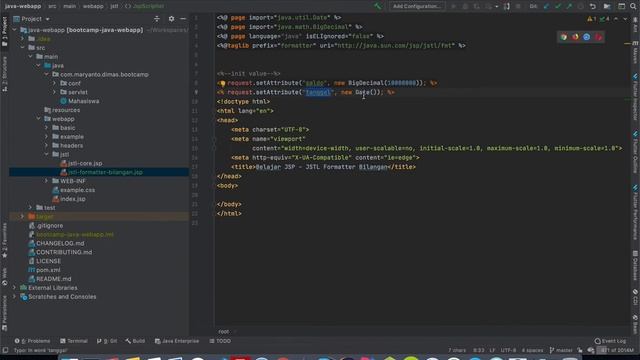Toggle the file read-only lock in the status bar
The width and height of the screenshot is (640, 360).
click(580, 350)
